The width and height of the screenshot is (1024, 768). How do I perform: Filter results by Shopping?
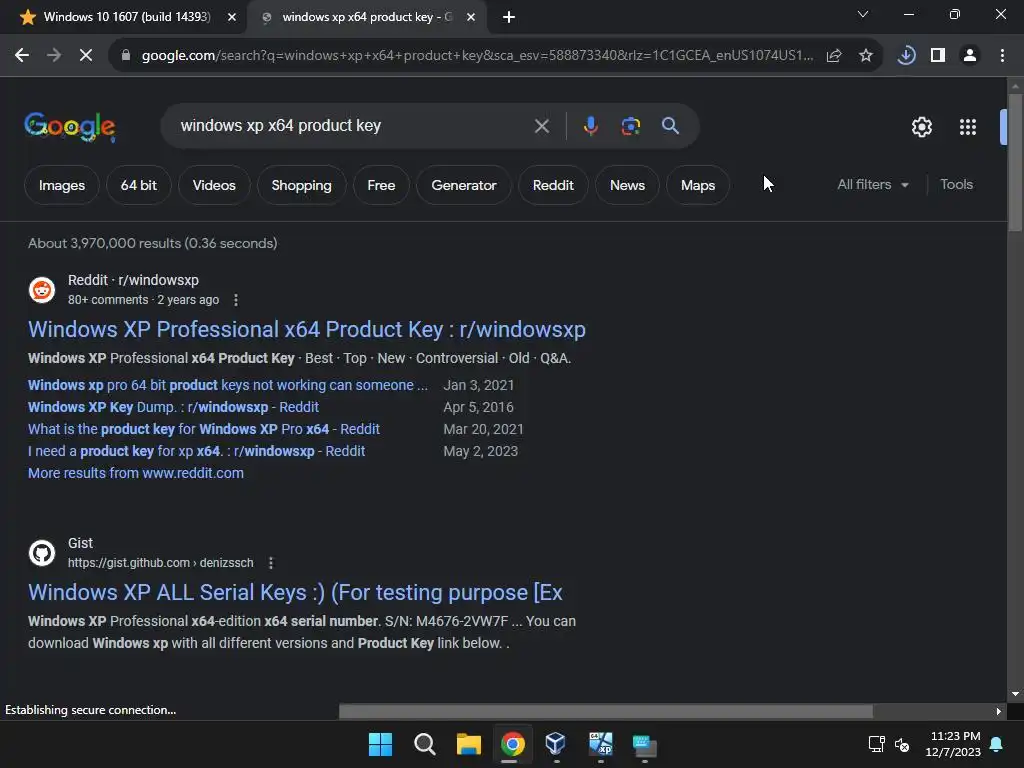301,185
